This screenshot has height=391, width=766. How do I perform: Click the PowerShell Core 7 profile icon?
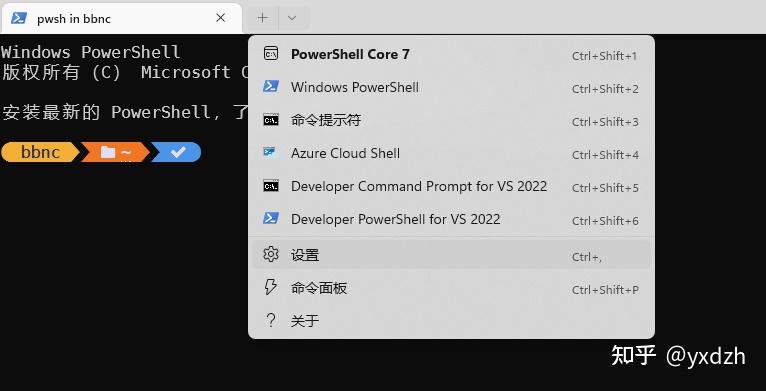click(271, 53)
